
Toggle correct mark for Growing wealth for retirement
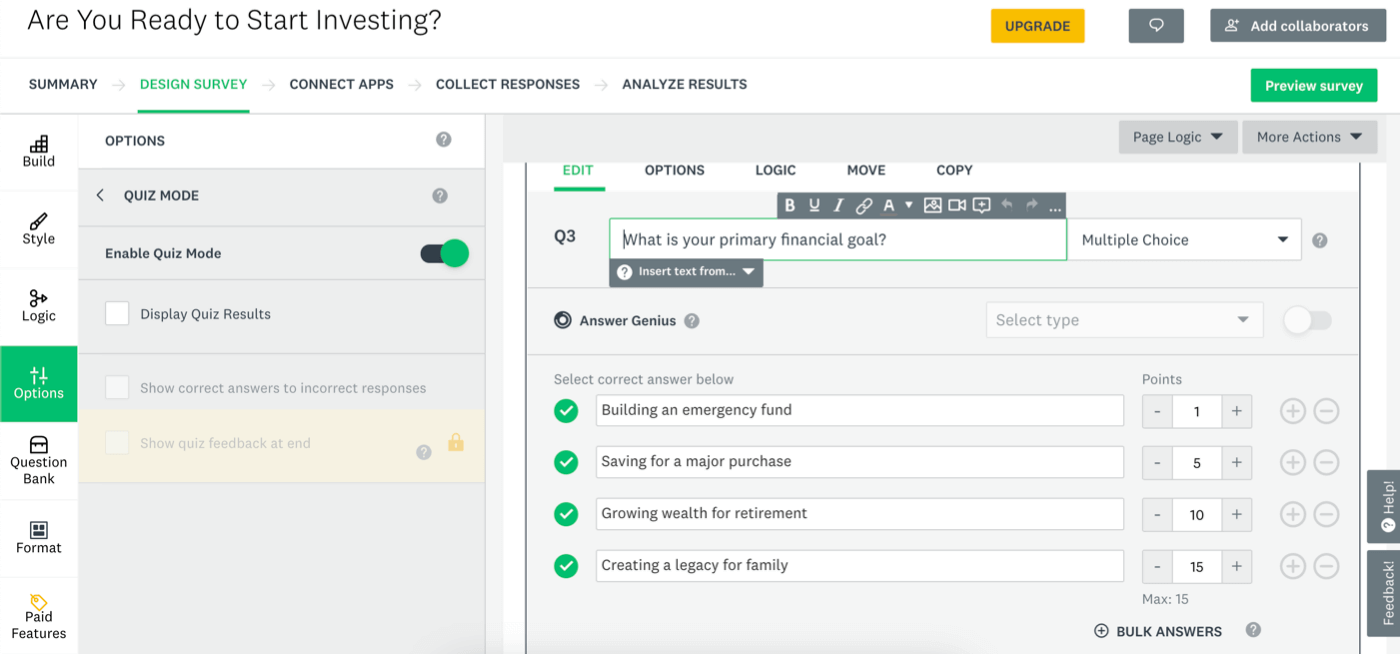click(566, 514)
